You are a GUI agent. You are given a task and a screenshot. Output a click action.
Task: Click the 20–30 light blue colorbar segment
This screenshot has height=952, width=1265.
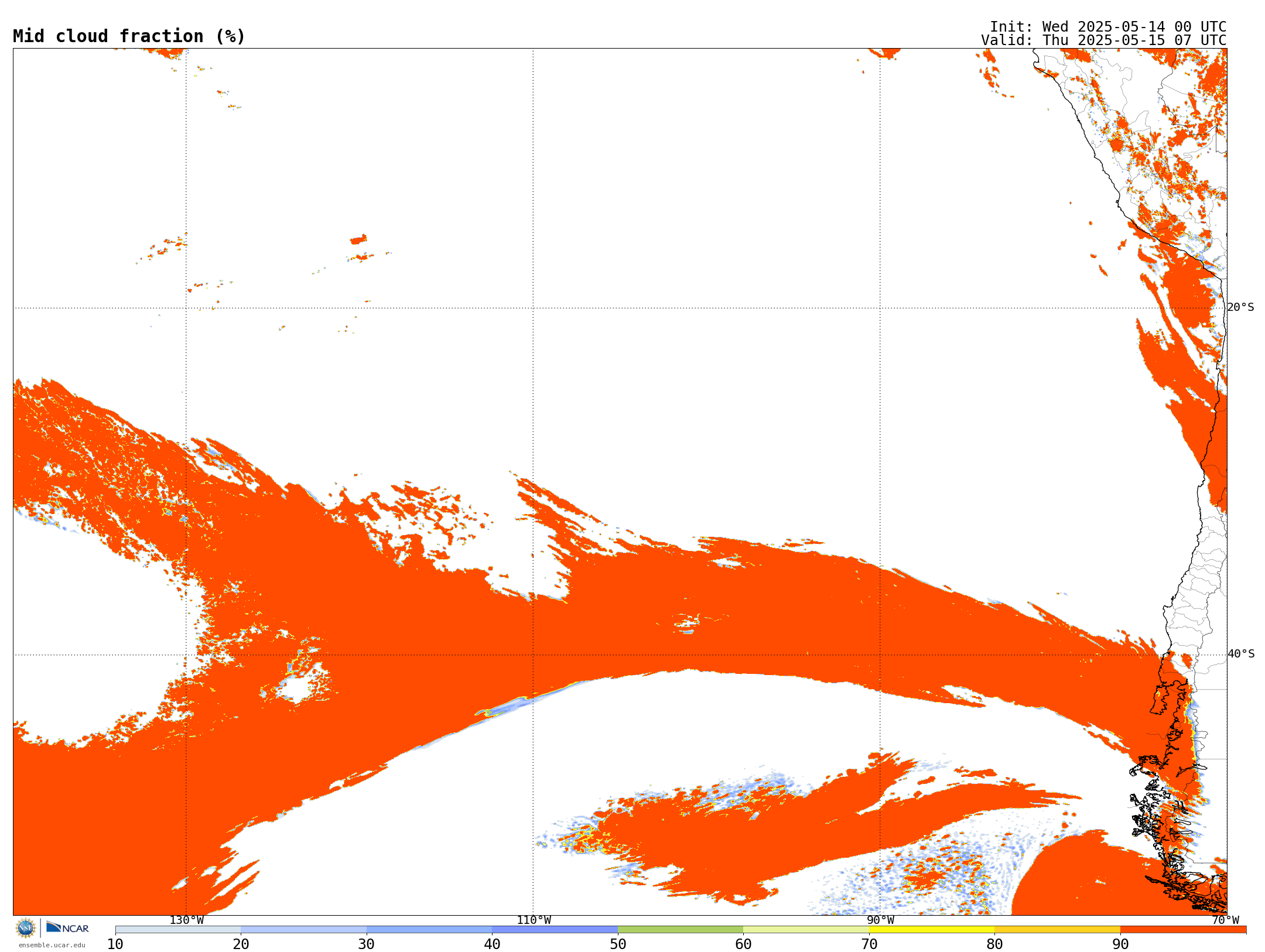point(303,930)
